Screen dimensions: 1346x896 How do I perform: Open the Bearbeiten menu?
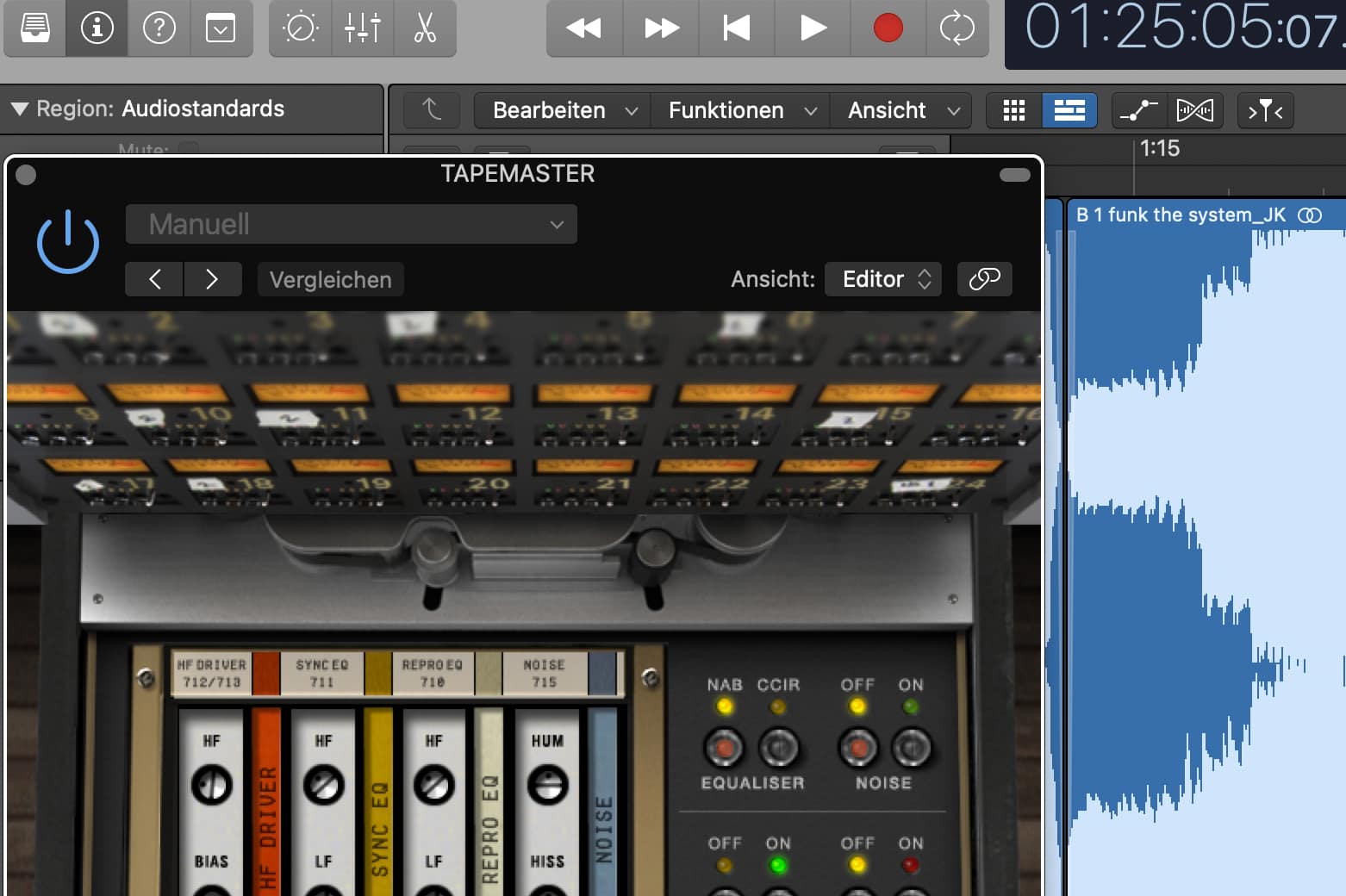563,110
